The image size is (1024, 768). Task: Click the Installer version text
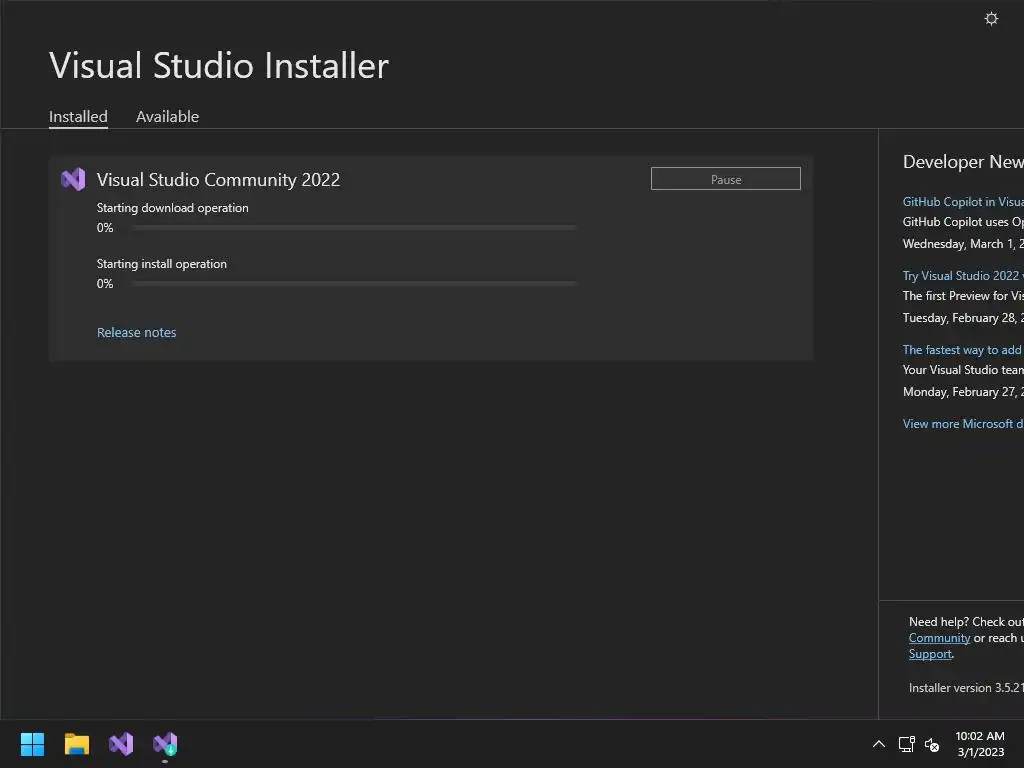coord(966,688)
